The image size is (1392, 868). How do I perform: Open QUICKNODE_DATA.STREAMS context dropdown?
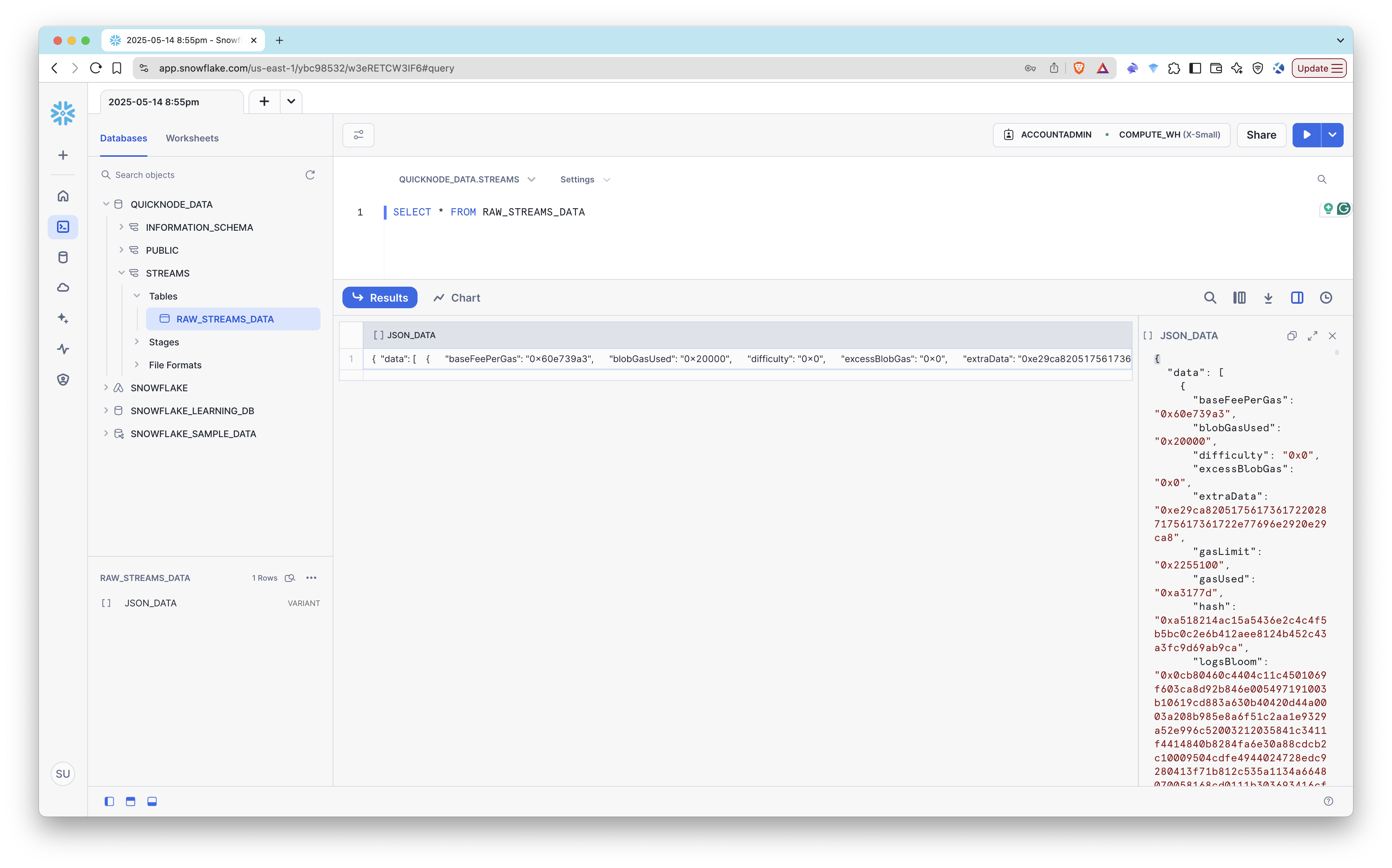coord(467,180)
